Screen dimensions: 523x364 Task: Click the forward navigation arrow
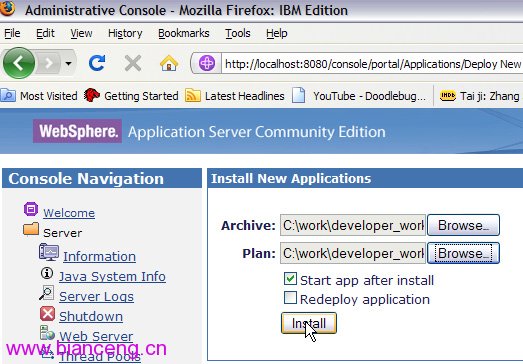[x=49, y=63]
